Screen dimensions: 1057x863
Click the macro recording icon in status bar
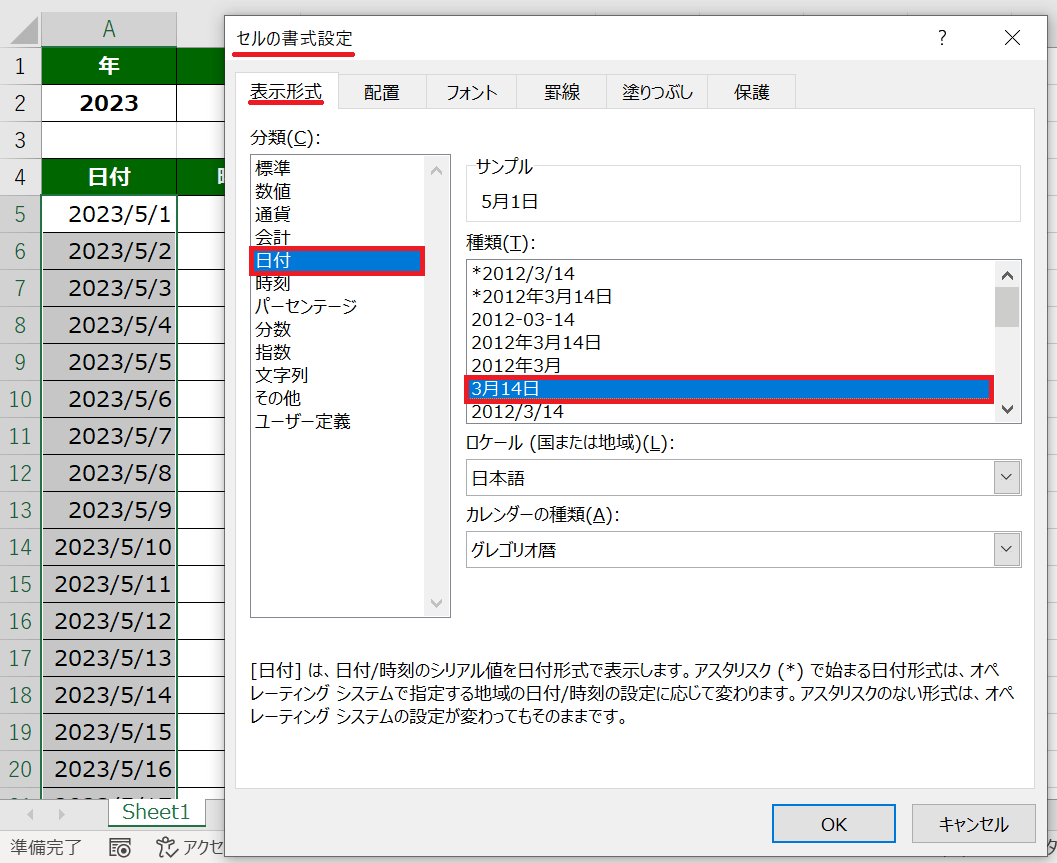[x=120, y=848]
